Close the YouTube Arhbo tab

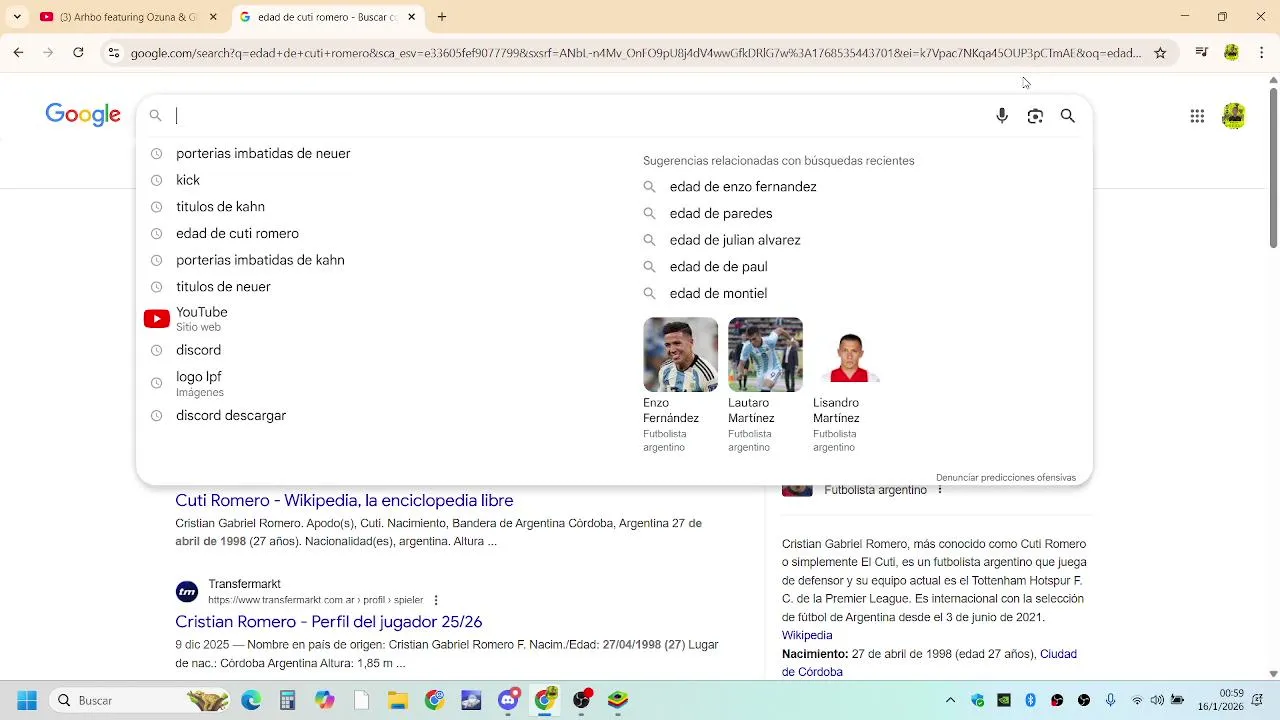coord(213,17)
